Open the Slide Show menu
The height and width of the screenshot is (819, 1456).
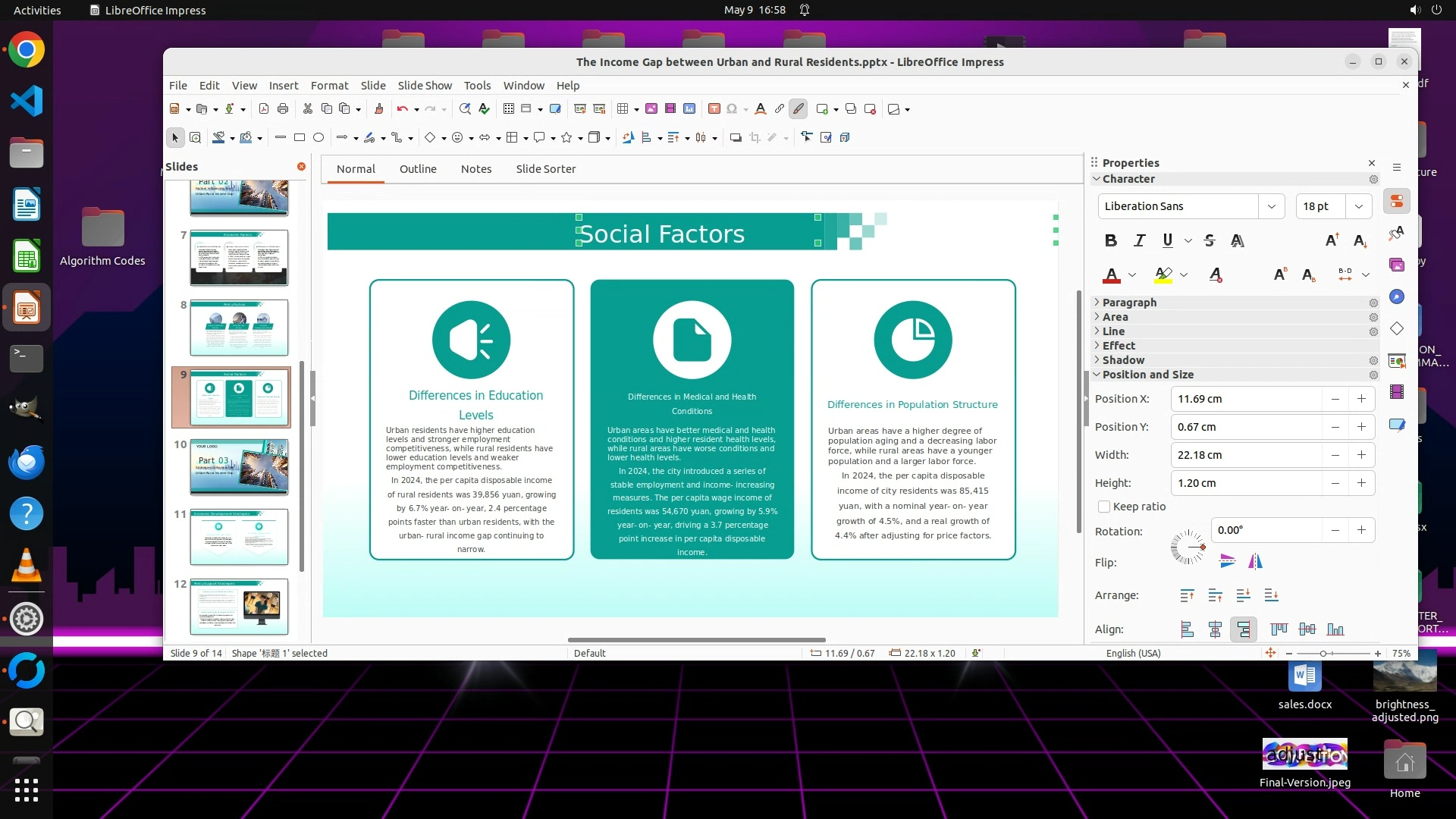[x=425, y=86]
